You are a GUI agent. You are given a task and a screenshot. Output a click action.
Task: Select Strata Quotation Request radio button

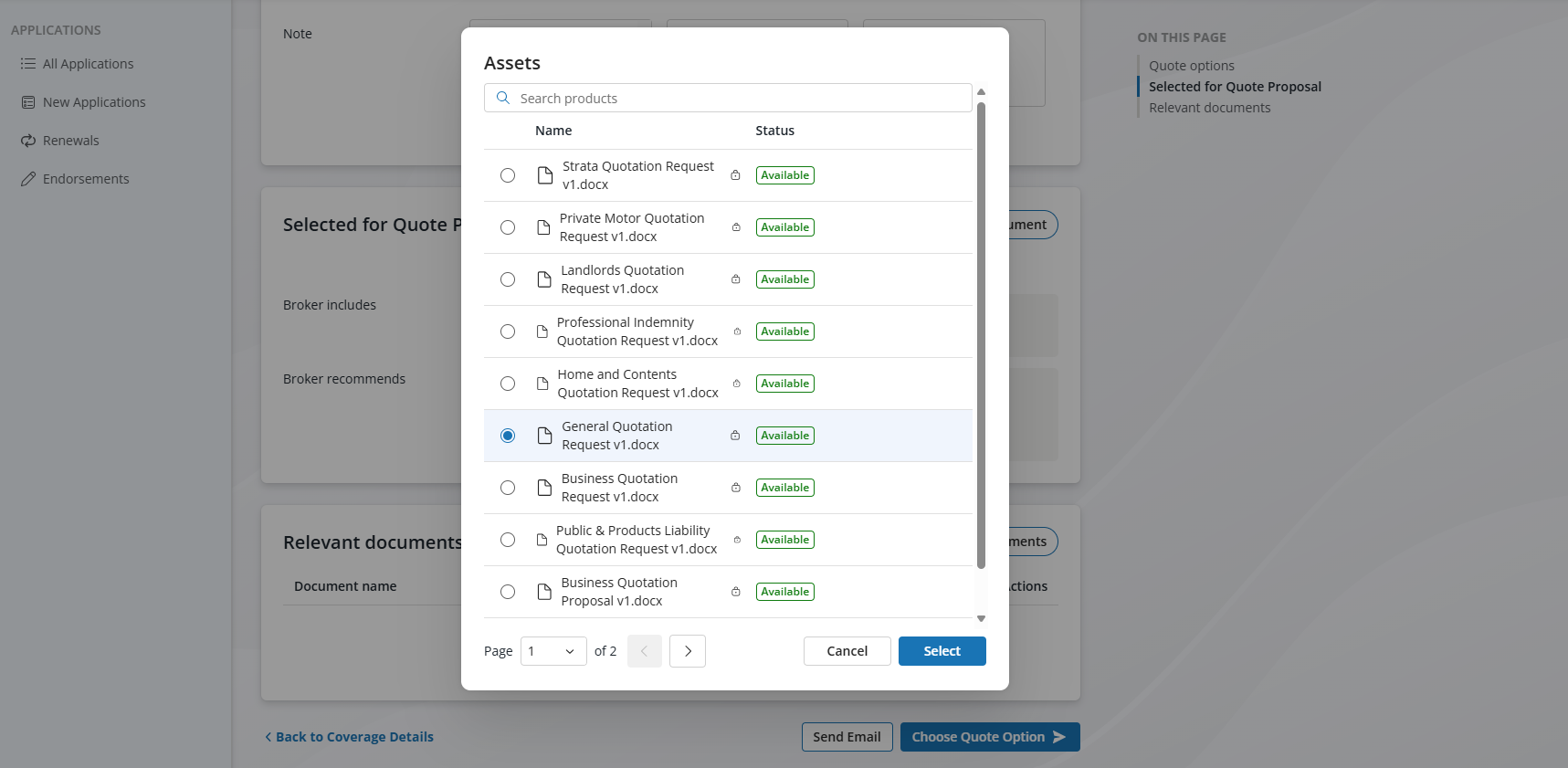(x=508, y=175)
